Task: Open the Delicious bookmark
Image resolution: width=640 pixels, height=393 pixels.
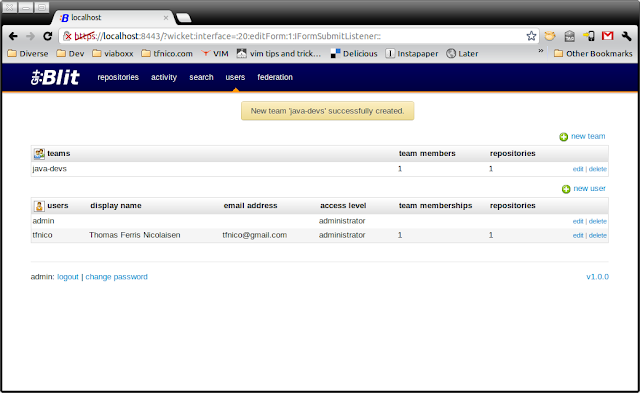Action: click(354, 53)
